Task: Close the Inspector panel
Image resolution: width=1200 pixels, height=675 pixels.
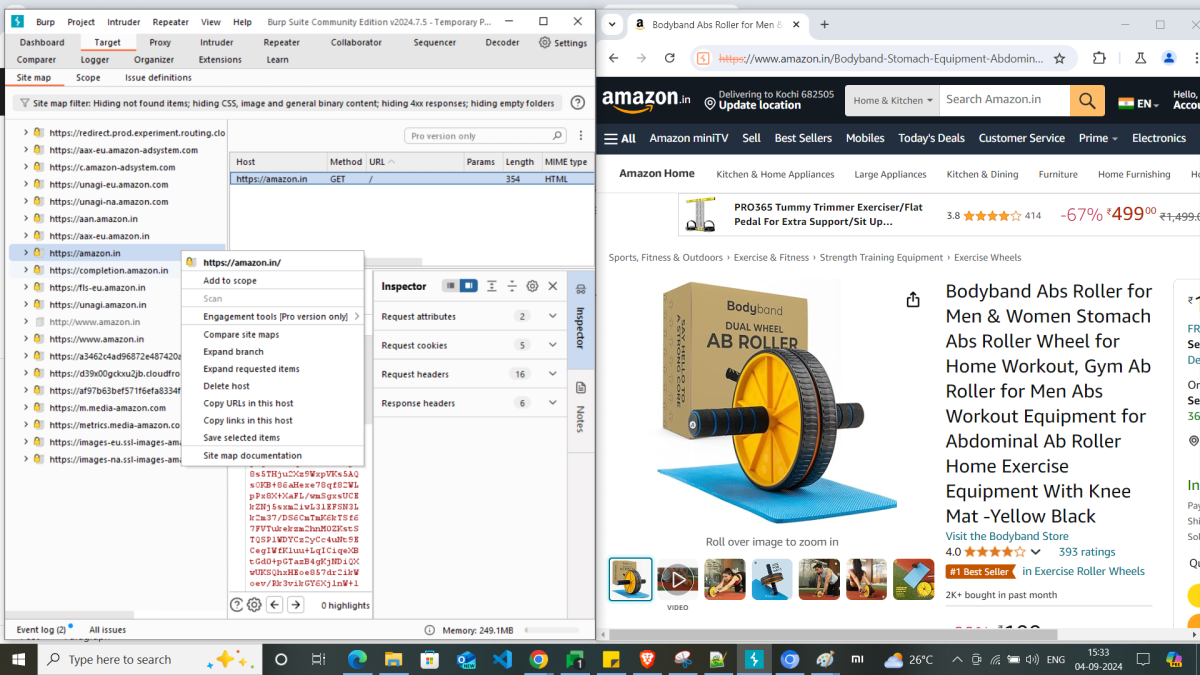Action: pyautogui.click(x=553, y=286)
